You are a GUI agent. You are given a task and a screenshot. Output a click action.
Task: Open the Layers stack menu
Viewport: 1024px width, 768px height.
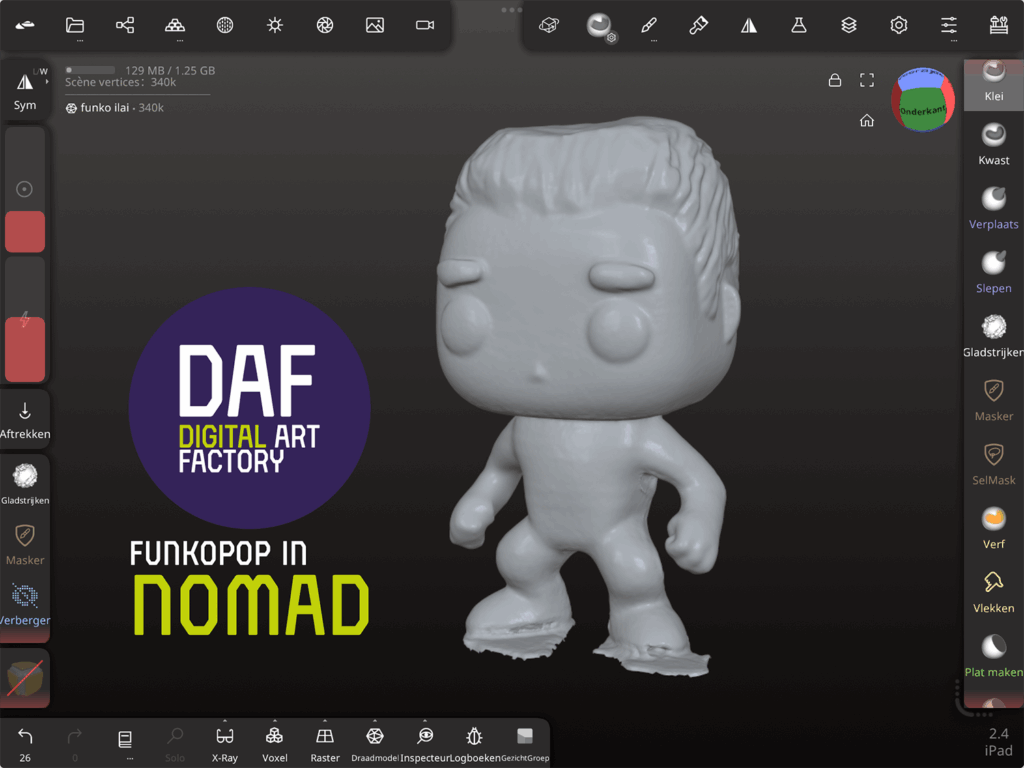pyautogui.click(x=848, y=25)
